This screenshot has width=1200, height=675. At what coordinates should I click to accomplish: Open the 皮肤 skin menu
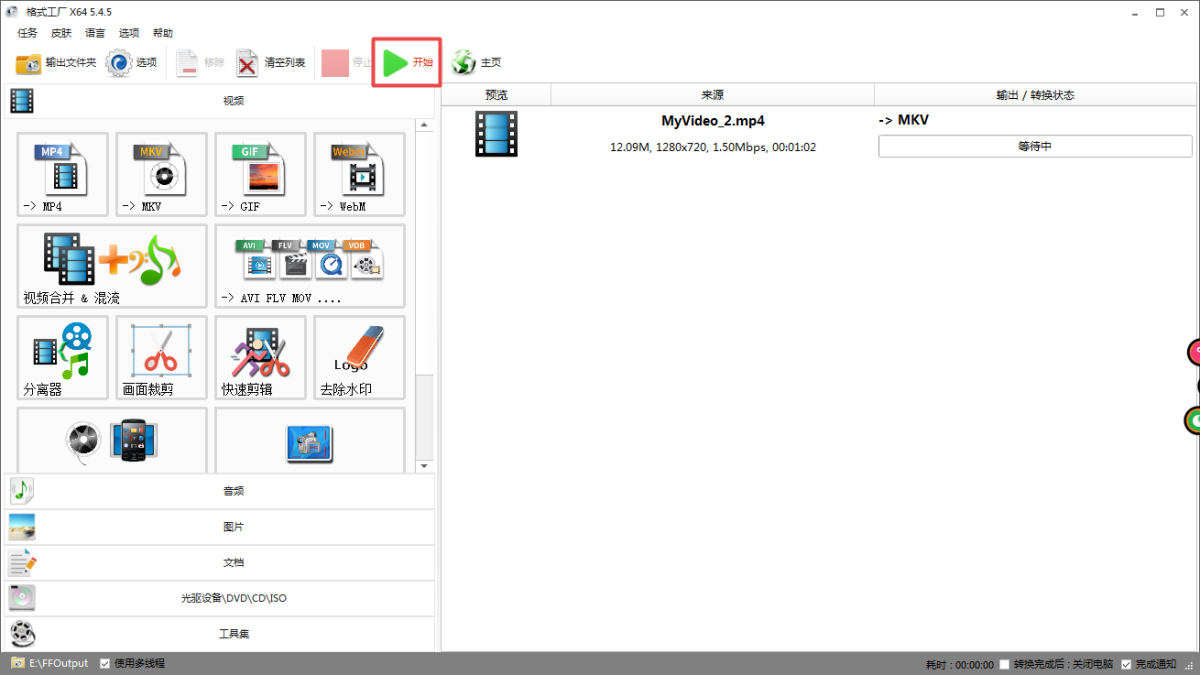click(x=61, y=33)
